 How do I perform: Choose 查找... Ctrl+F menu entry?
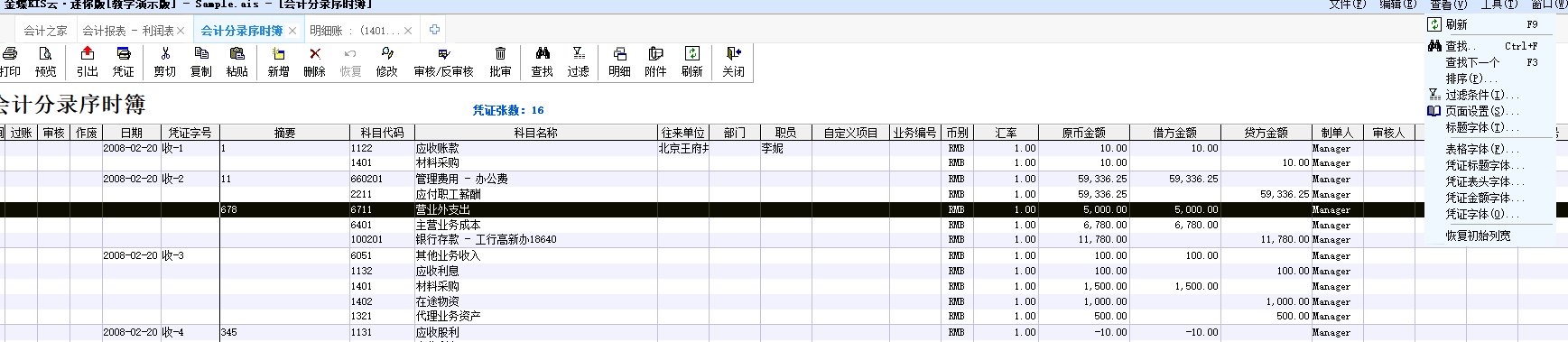pyautogui.click(x=1489, y=46)
